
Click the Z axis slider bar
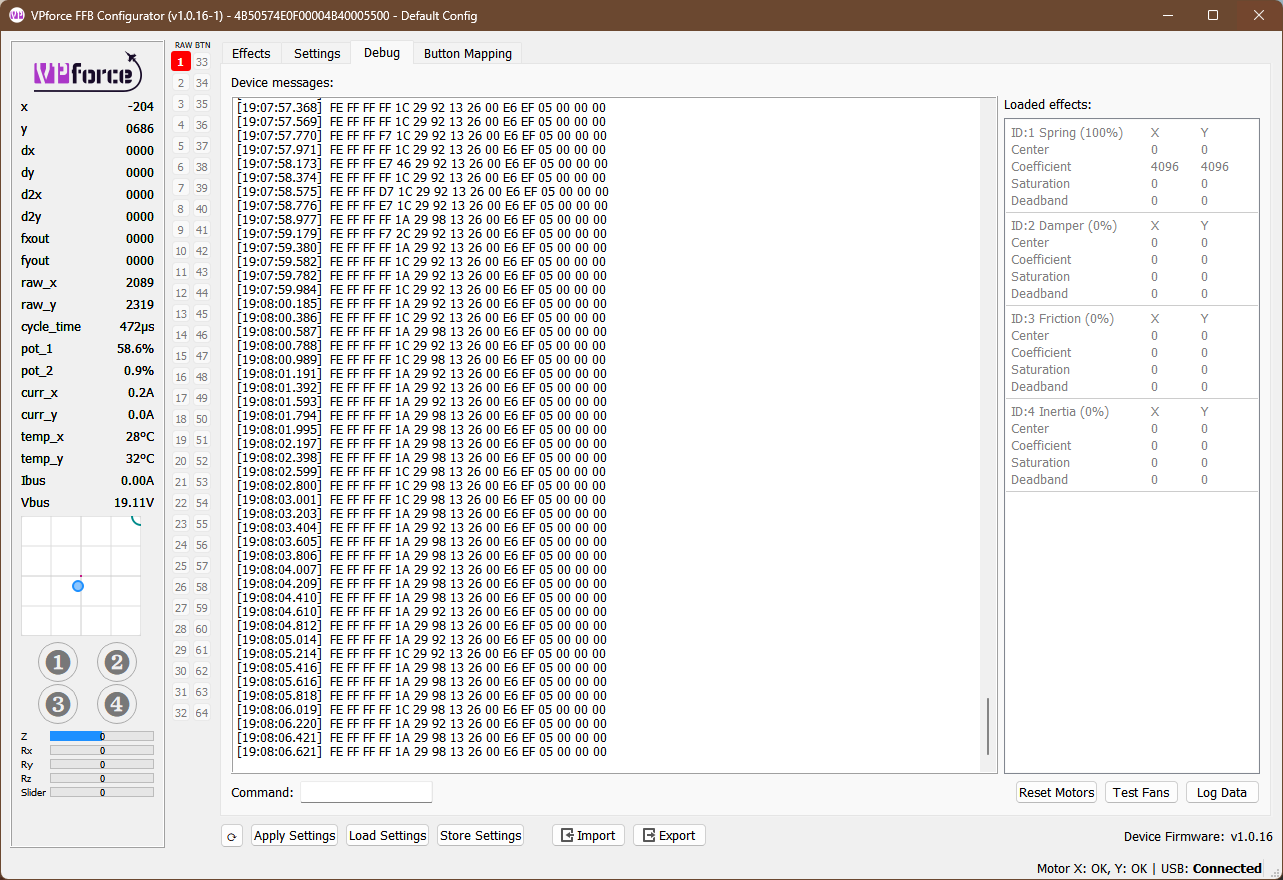coord(100,735)
